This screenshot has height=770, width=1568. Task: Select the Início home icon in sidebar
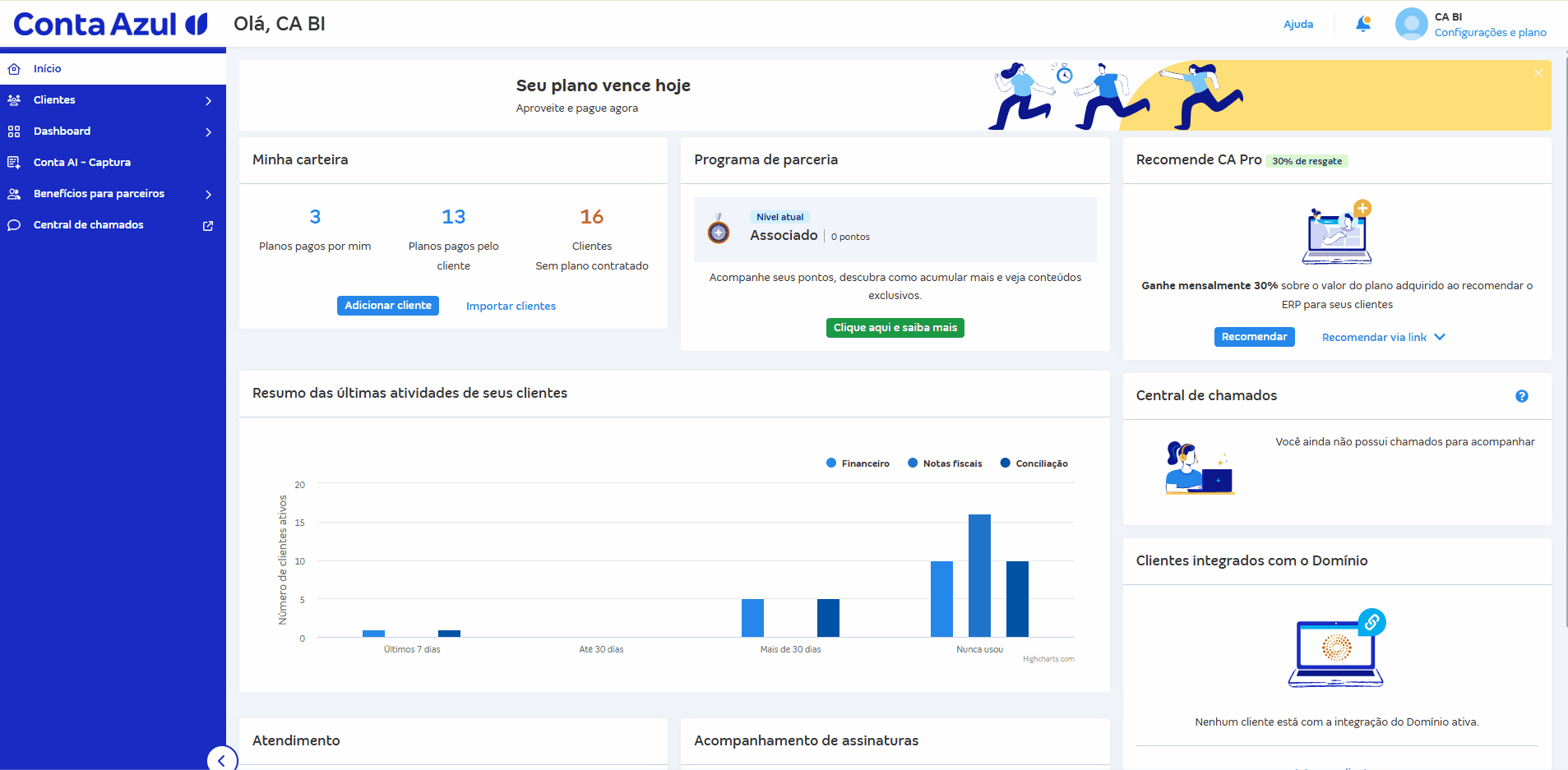pyautogui.click(x=15, y=68)
